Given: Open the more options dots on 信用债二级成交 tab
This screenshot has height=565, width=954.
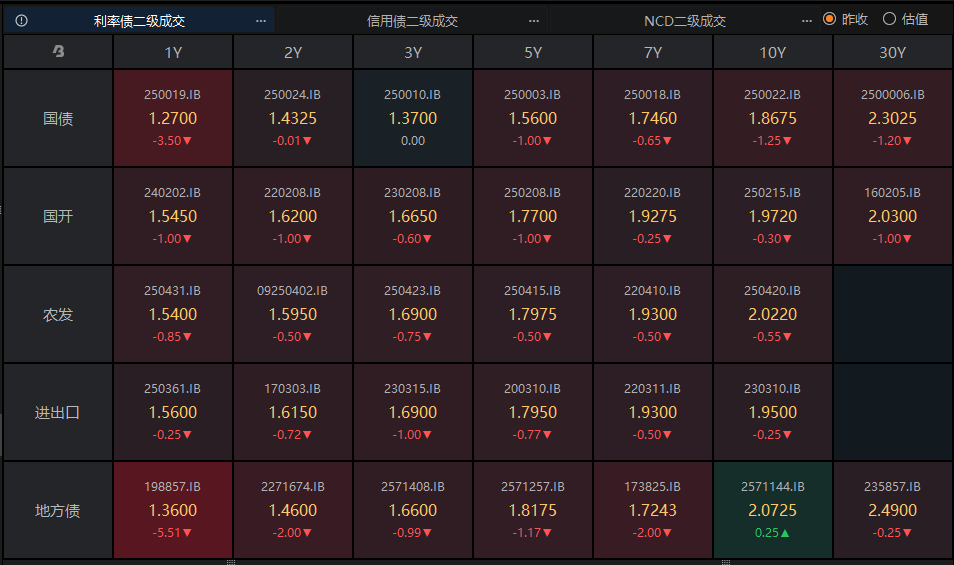Looking at the screenshot, I should pyautogui.click(x=534, y=20).
